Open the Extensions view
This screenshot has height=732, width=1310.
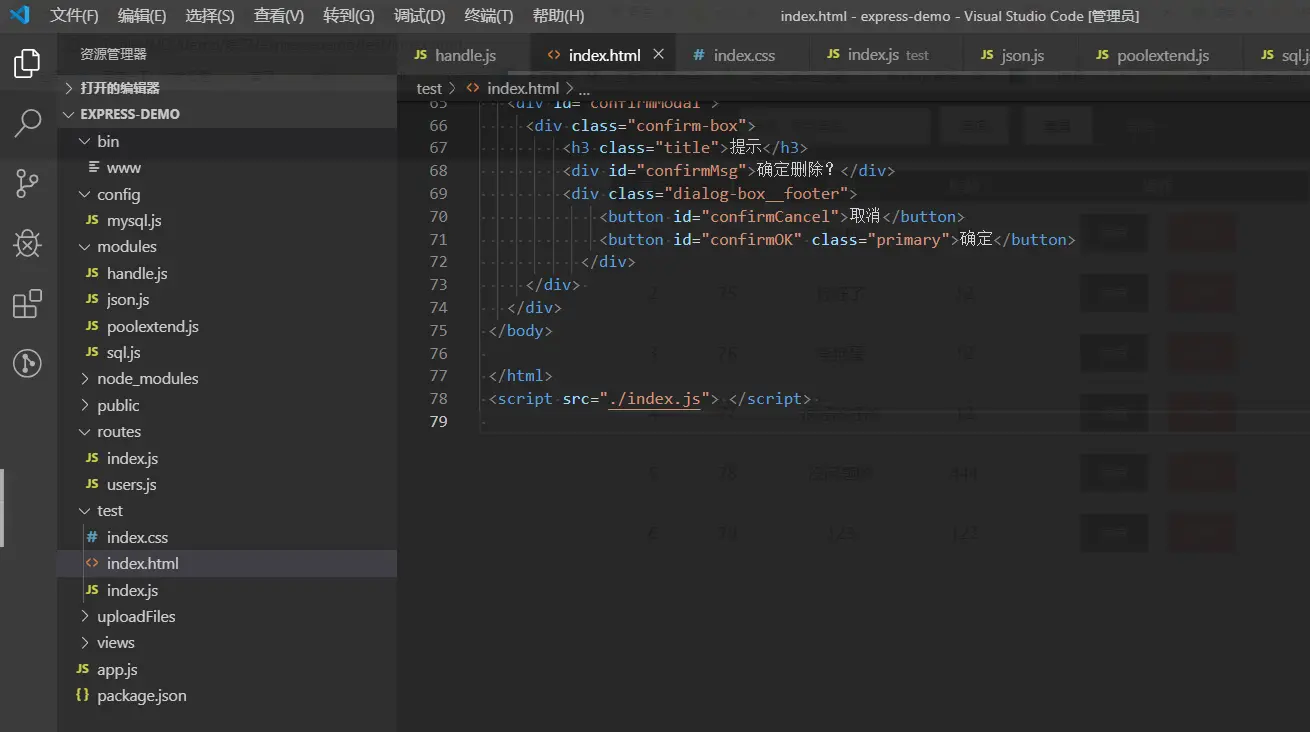tap(27, 303)
